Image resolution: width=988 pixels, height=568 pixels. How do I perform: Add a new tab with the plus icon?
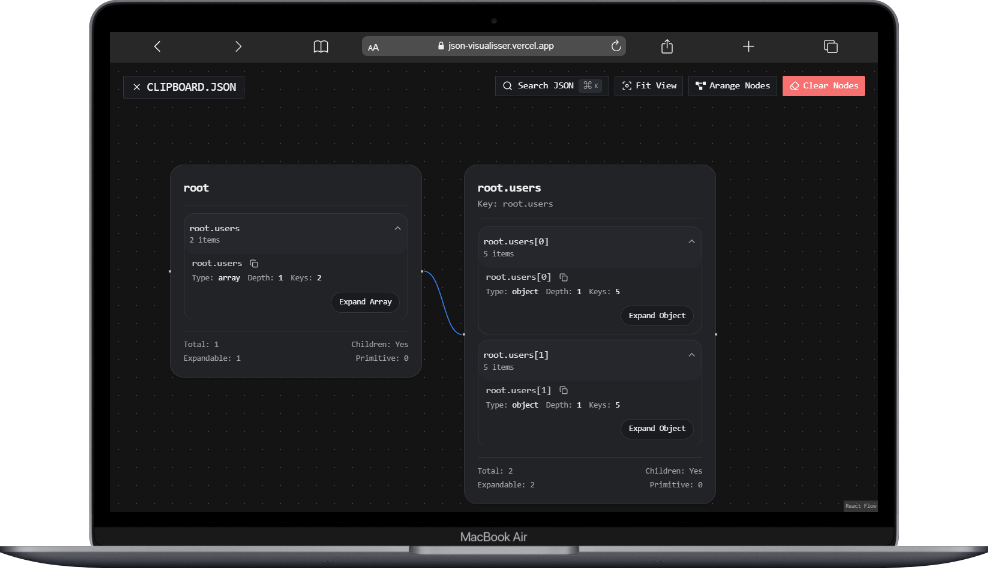coord(749,47)
